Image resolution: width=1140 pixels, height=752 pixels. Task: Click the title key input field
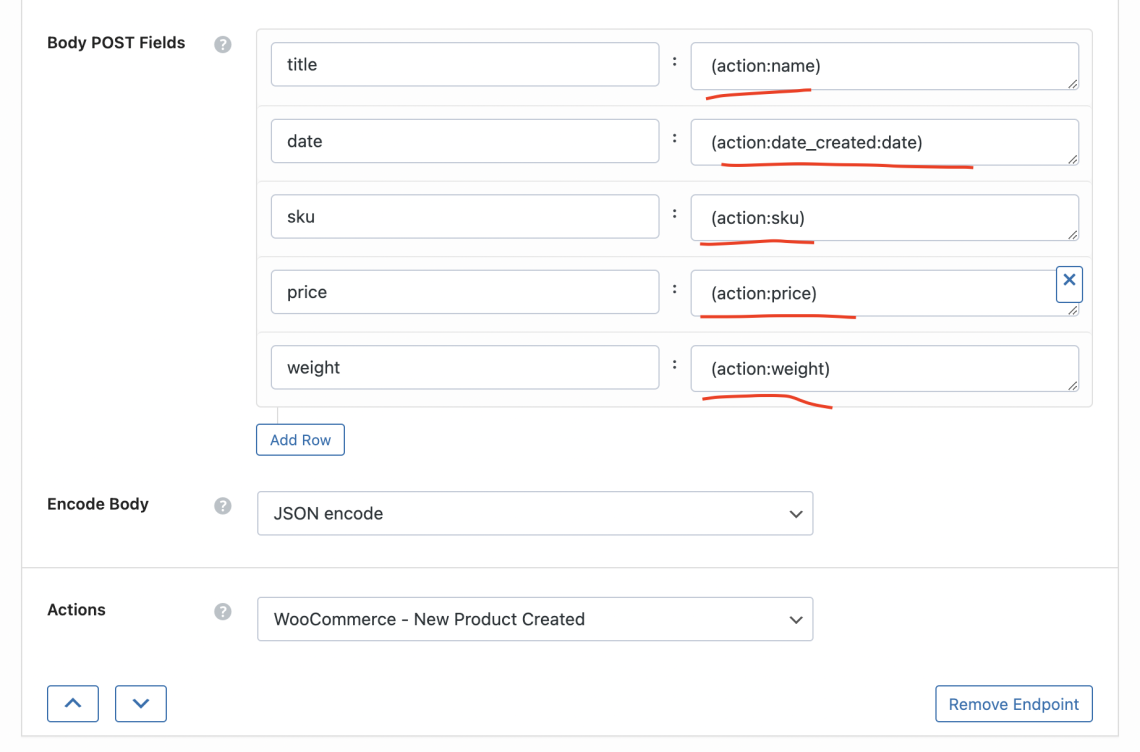(464, 64)
